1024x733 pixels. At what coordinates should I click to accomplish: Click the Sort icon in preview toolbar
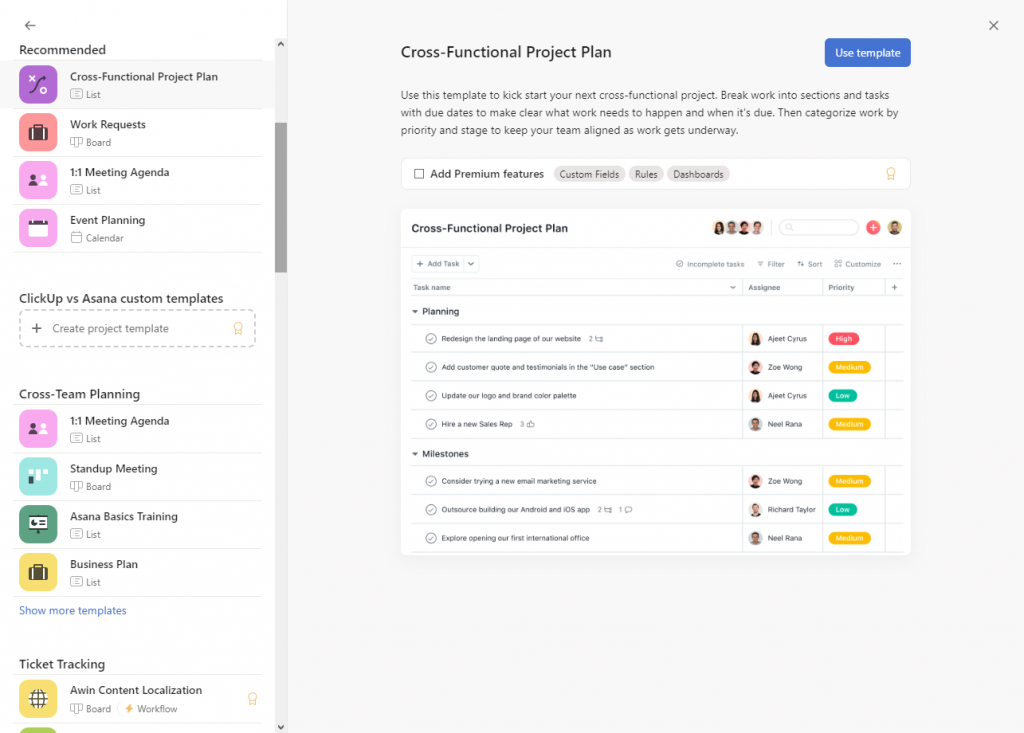coord(801,264)
